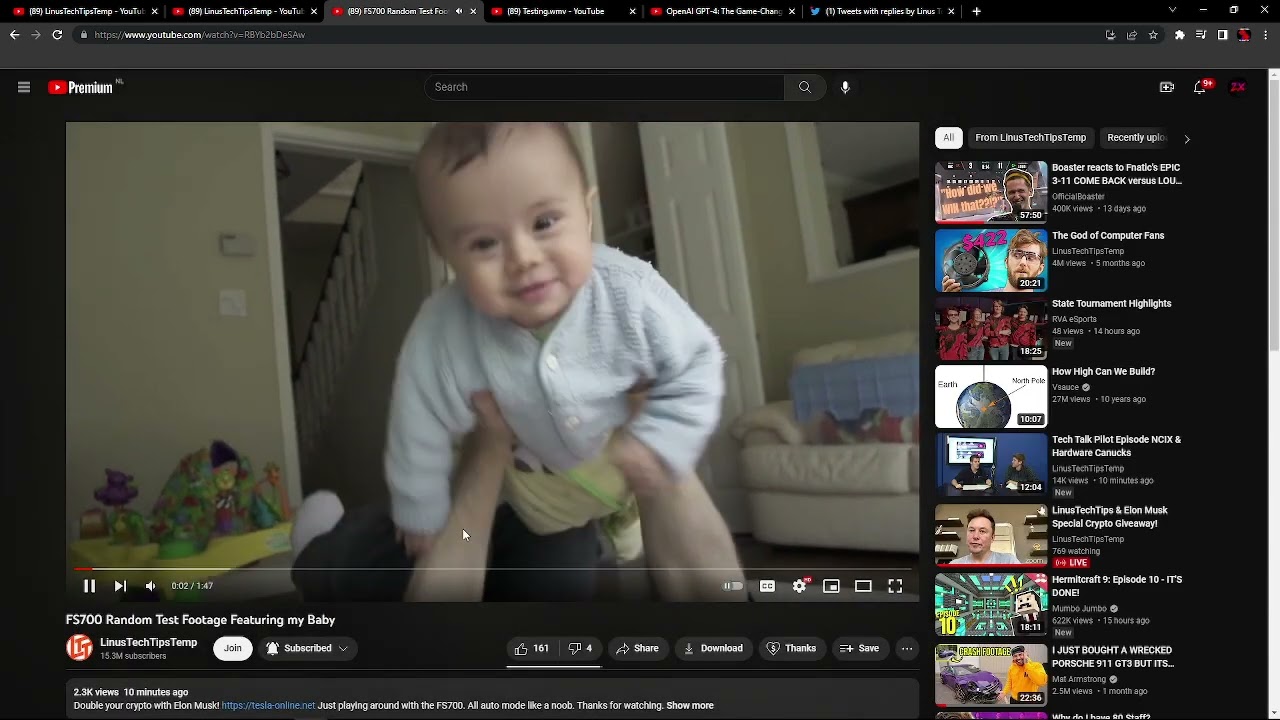Image resolution: width=1280 pixels, height=720 pixels.
Task: Show more filter chips with arrow
Action: [x=1187, y=139]
